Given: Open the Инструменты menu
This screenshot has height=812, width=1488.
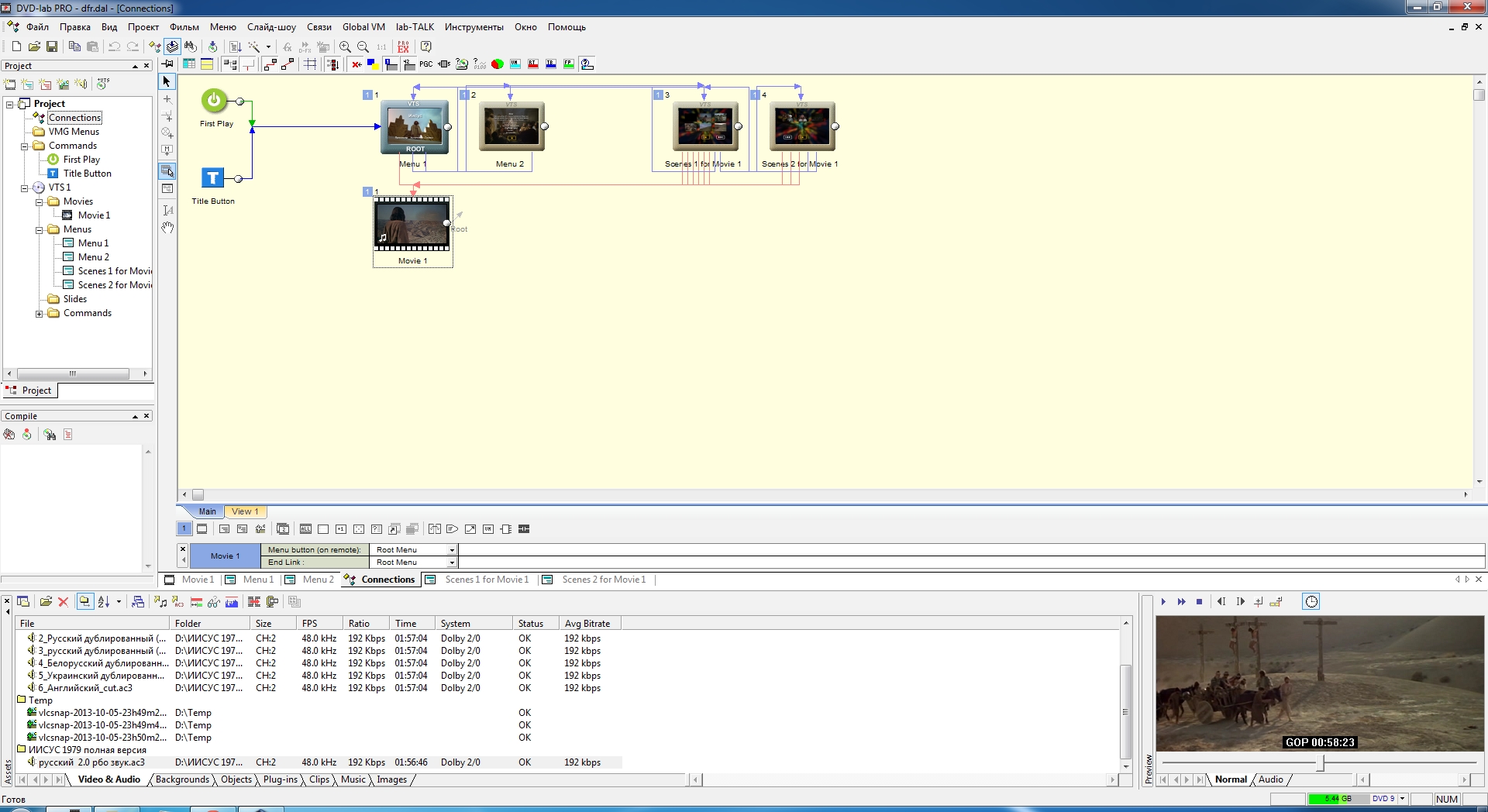Looking at the screenshot, I should click(474, 27).
